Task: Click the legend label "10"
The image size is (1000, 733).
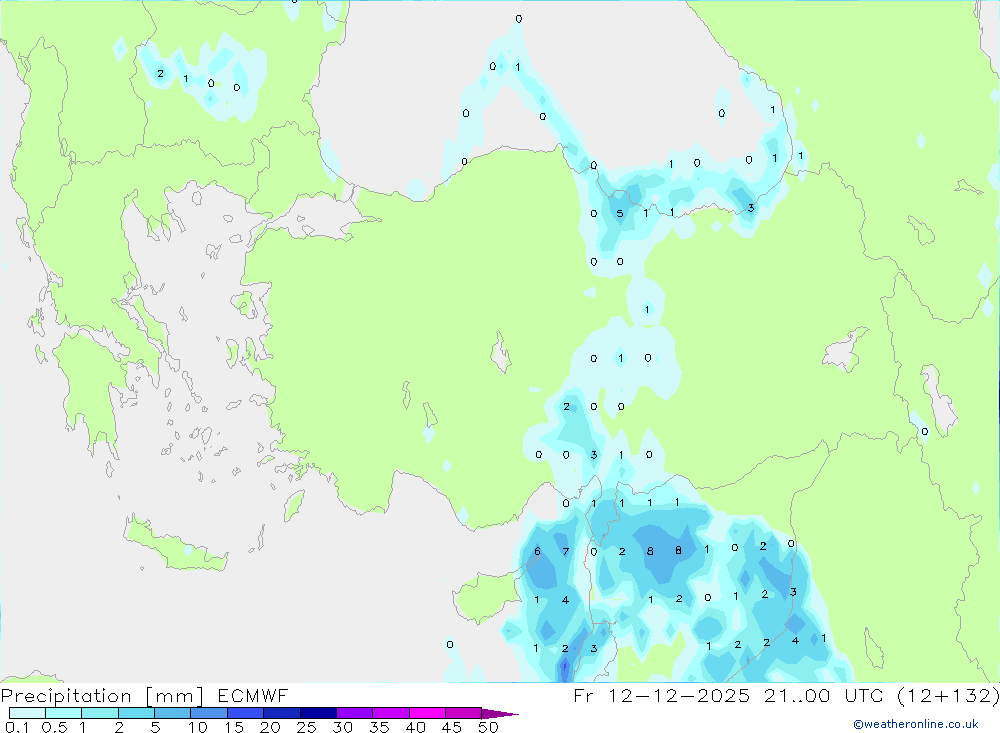Action: (197, 727)
